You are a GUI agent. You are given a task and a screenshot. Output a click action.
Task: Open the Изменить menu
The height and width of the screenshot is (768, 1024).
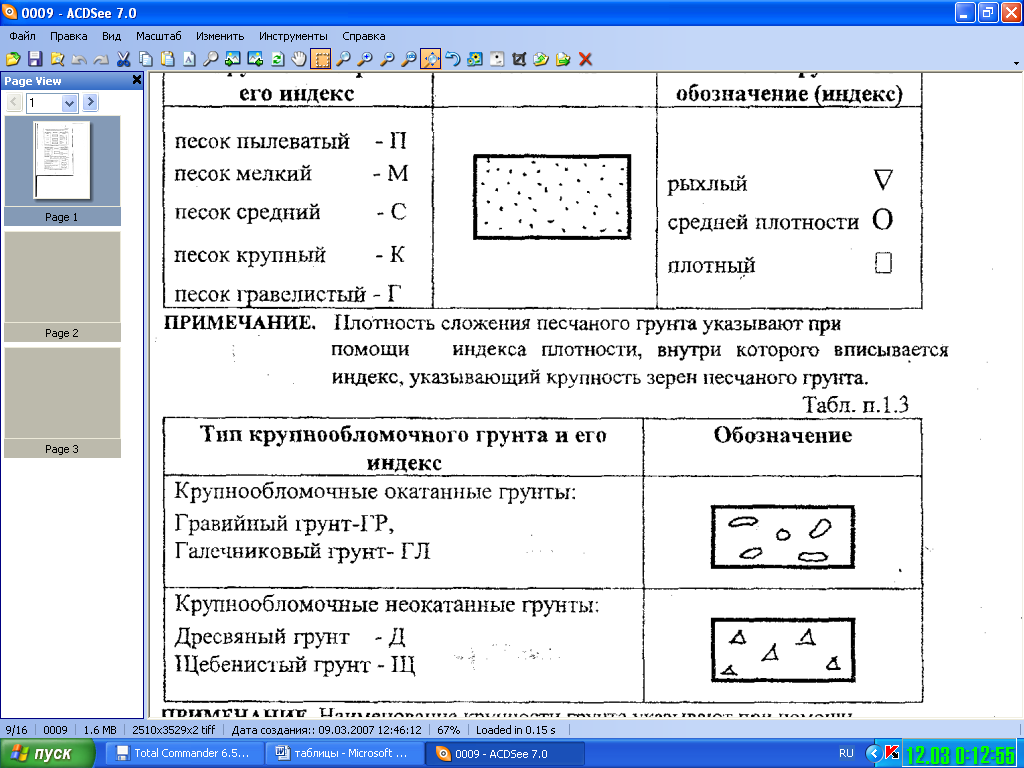click(220, 36)
